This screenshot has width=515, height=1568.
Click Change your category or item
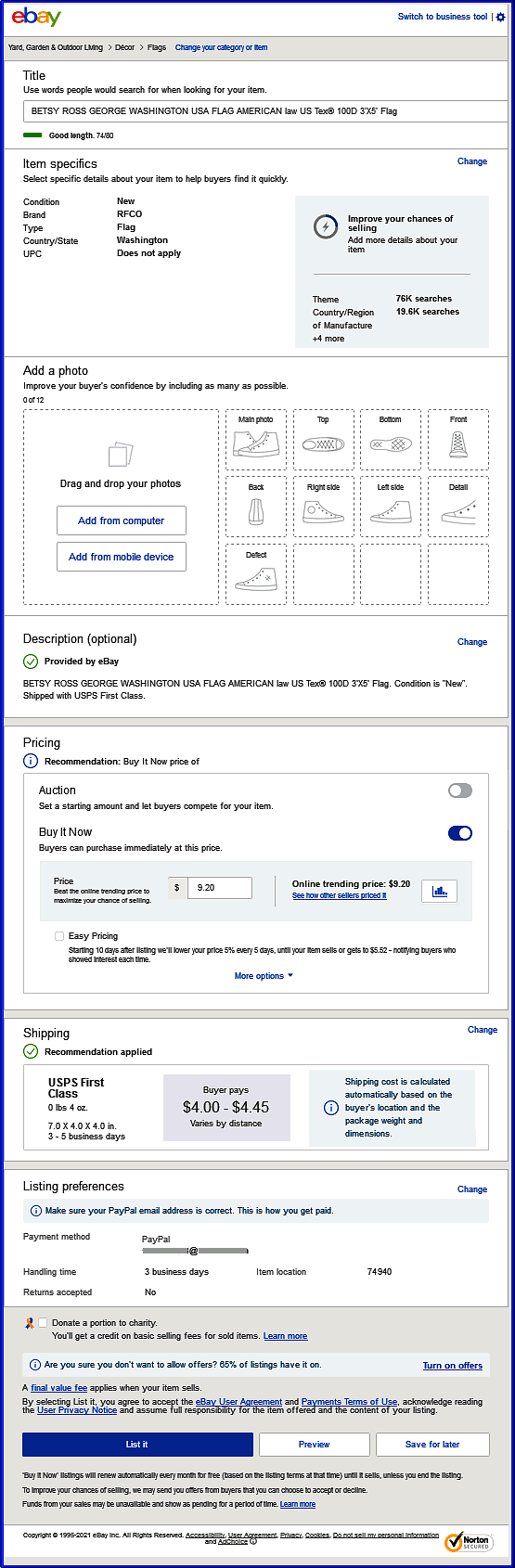coord(221,47)
